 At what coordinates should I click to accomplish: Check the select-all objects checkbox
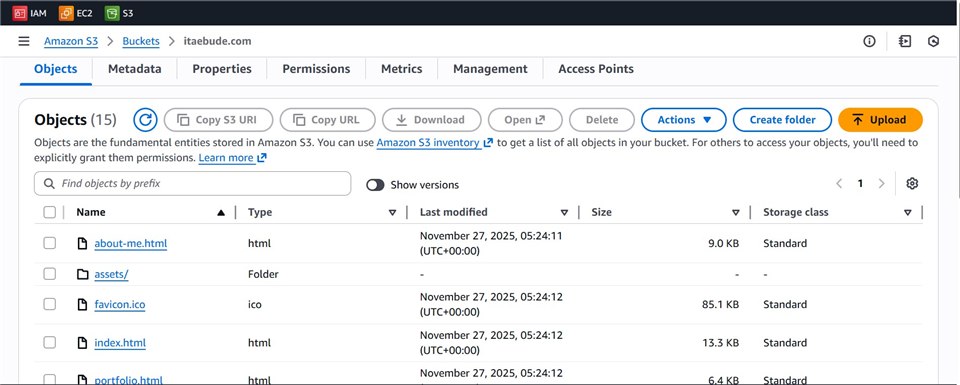coord(50,212)
